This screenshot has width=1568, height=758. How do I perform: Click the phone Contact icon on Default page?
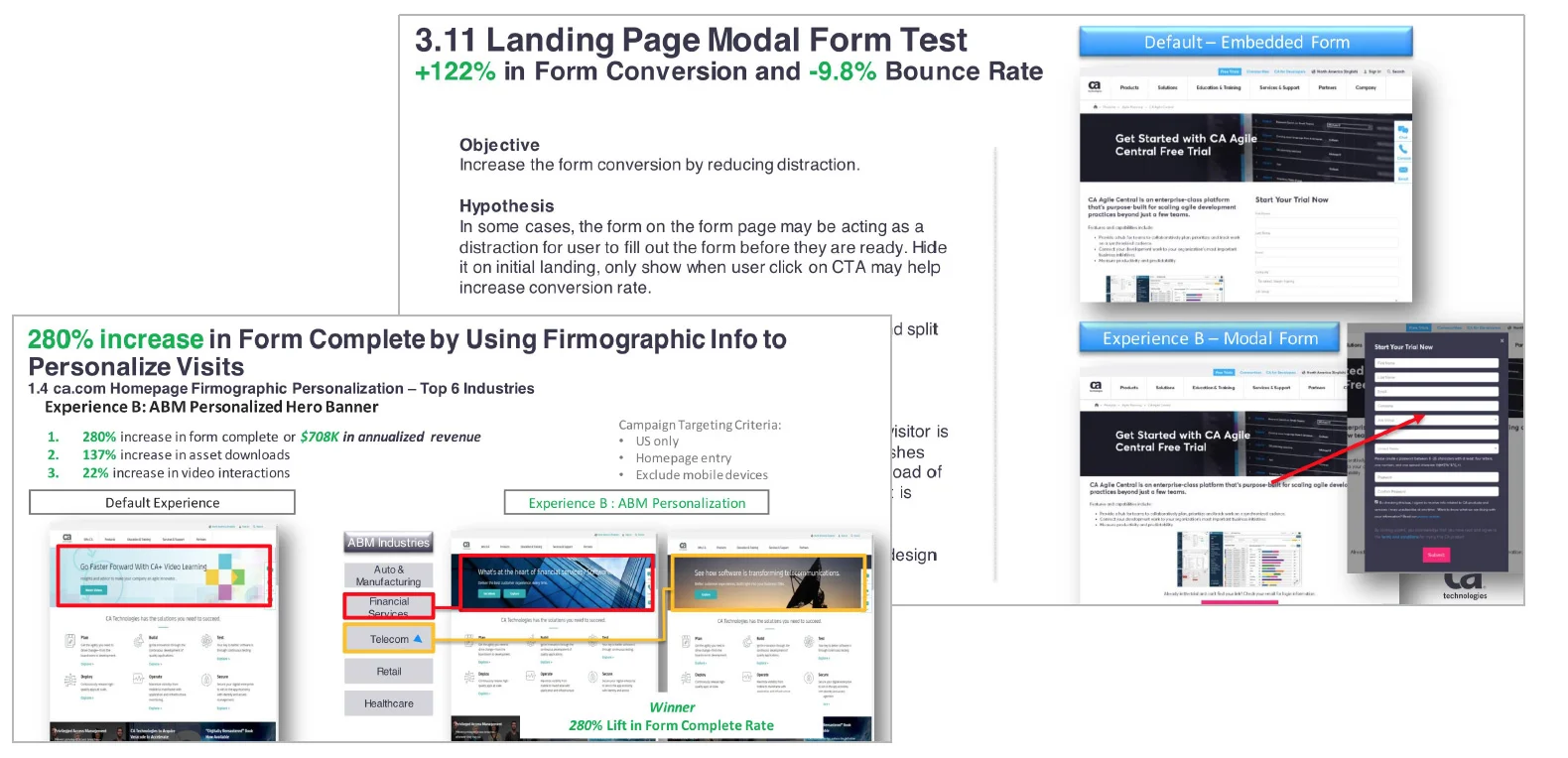[1403, 152]
